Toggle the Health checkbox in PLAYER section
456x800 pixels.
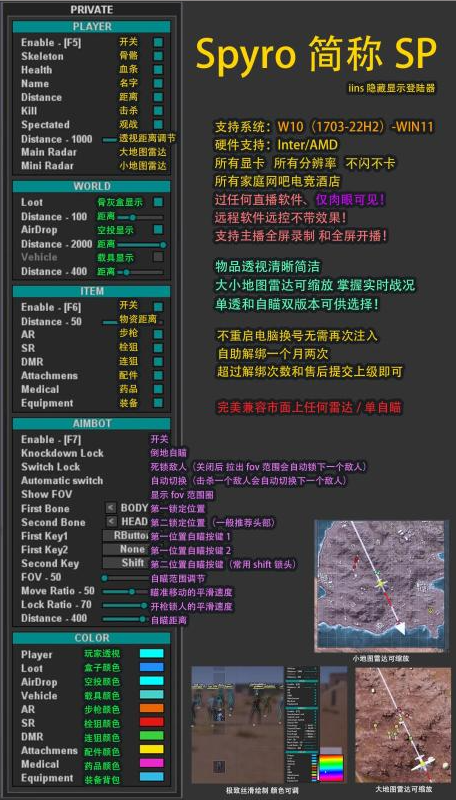158,70
